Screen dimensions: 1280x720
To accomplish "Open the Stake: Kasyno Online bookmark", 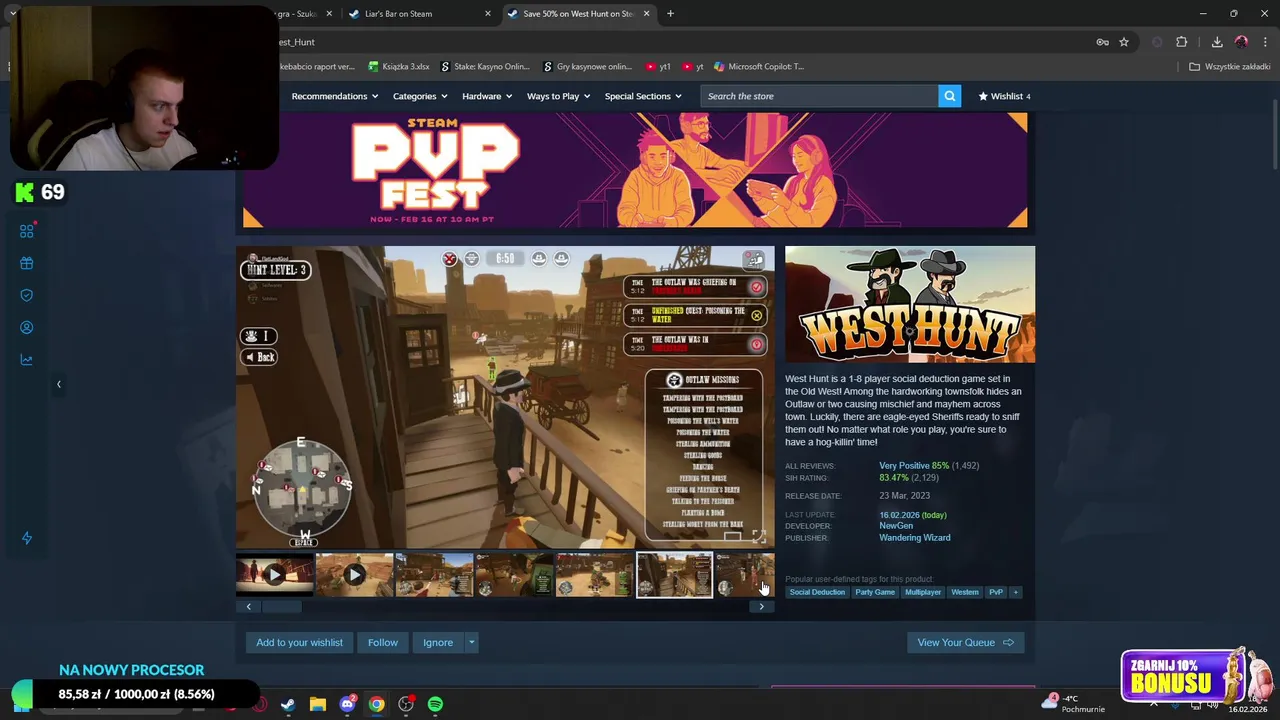I will point(485,67).
